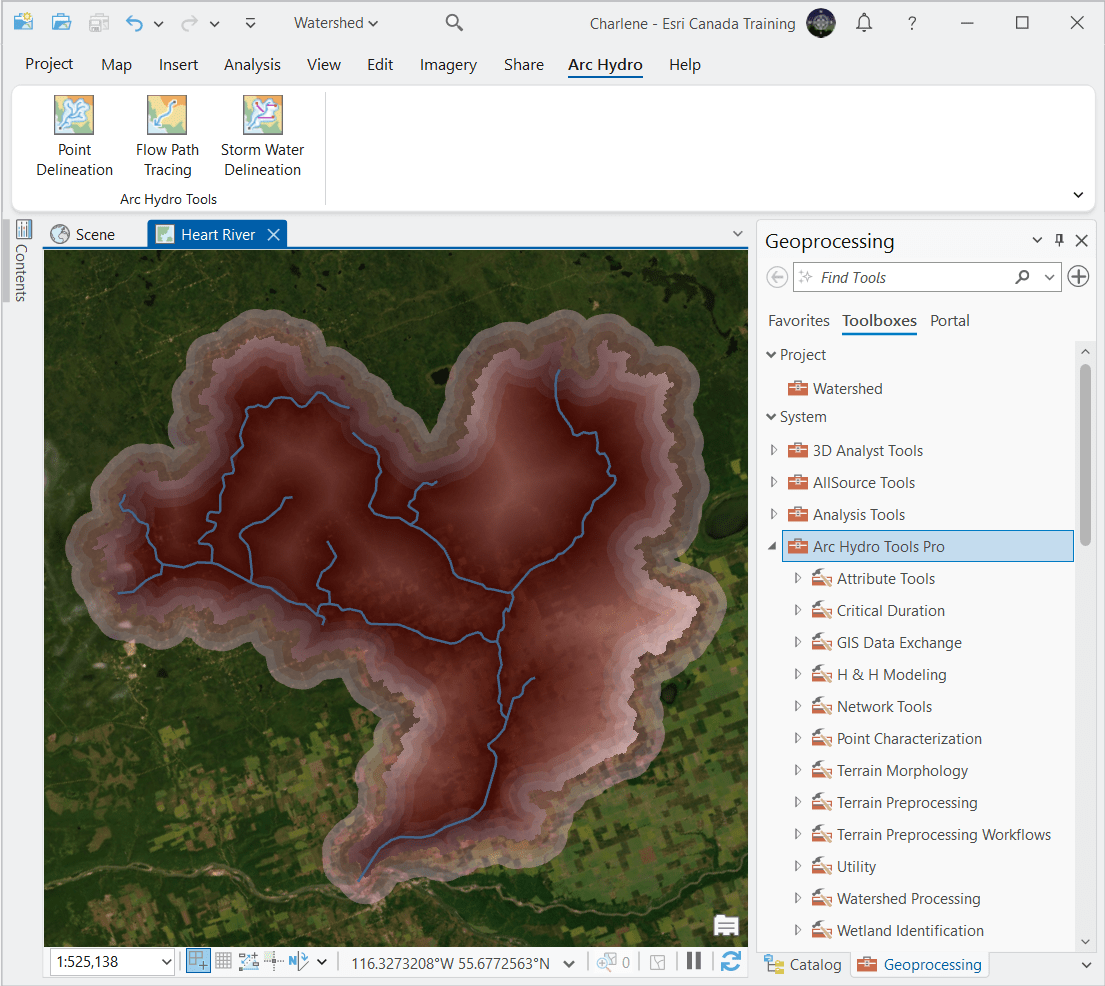This screenshot has height=986, width=1105.
Task: Switch to the Imagery ribbon tab
Action: [x=448, y=65]
